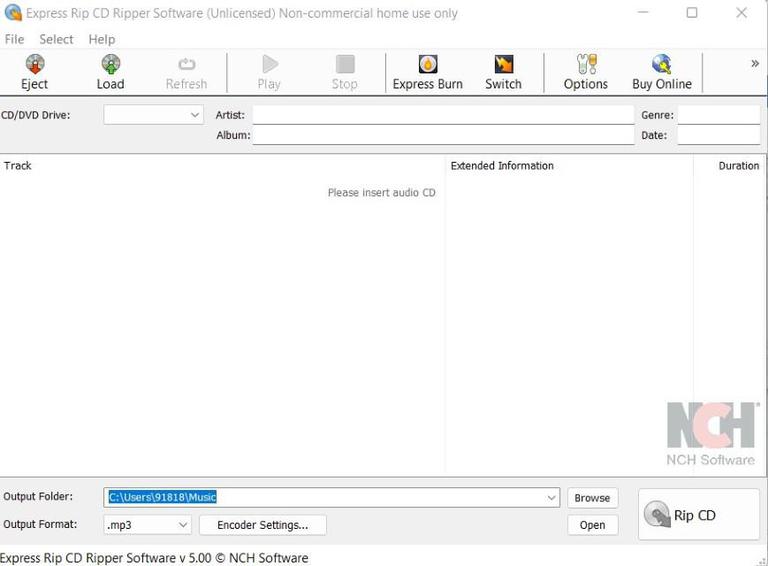Viewport: 768px width, 566px height.
Task: Click the Buy Online icon
Action: (662, 64)
